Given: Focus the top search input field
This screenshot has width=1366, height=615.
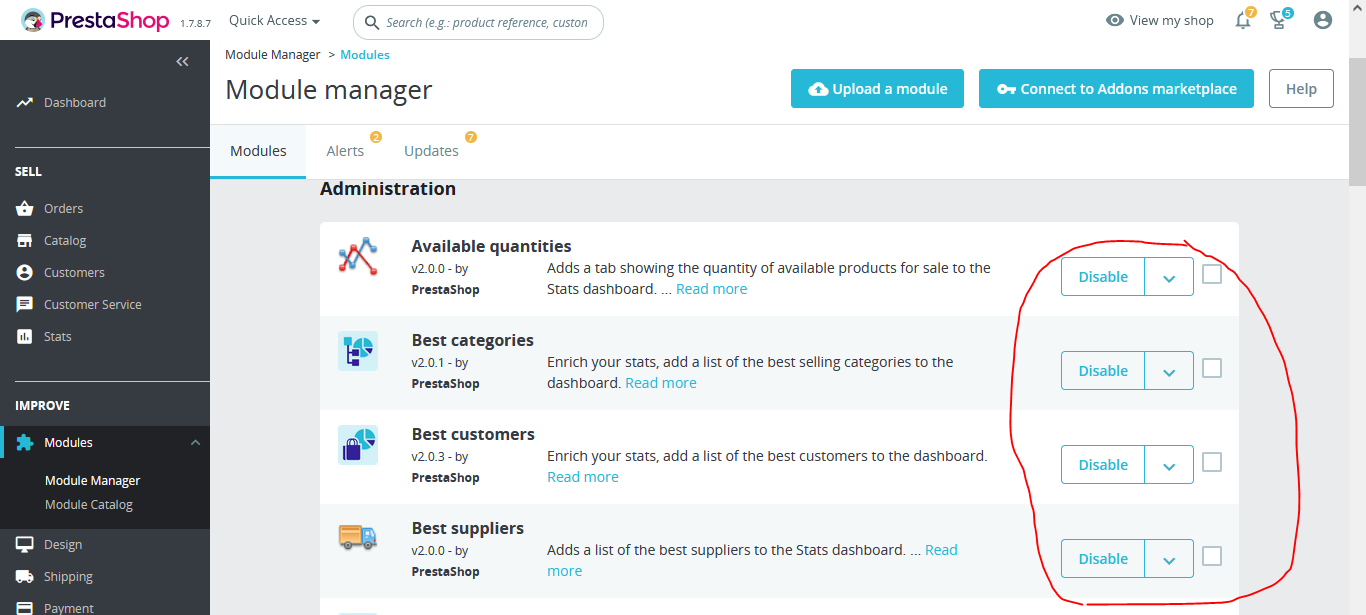Looking at the screenshot, I should [486, 22].
